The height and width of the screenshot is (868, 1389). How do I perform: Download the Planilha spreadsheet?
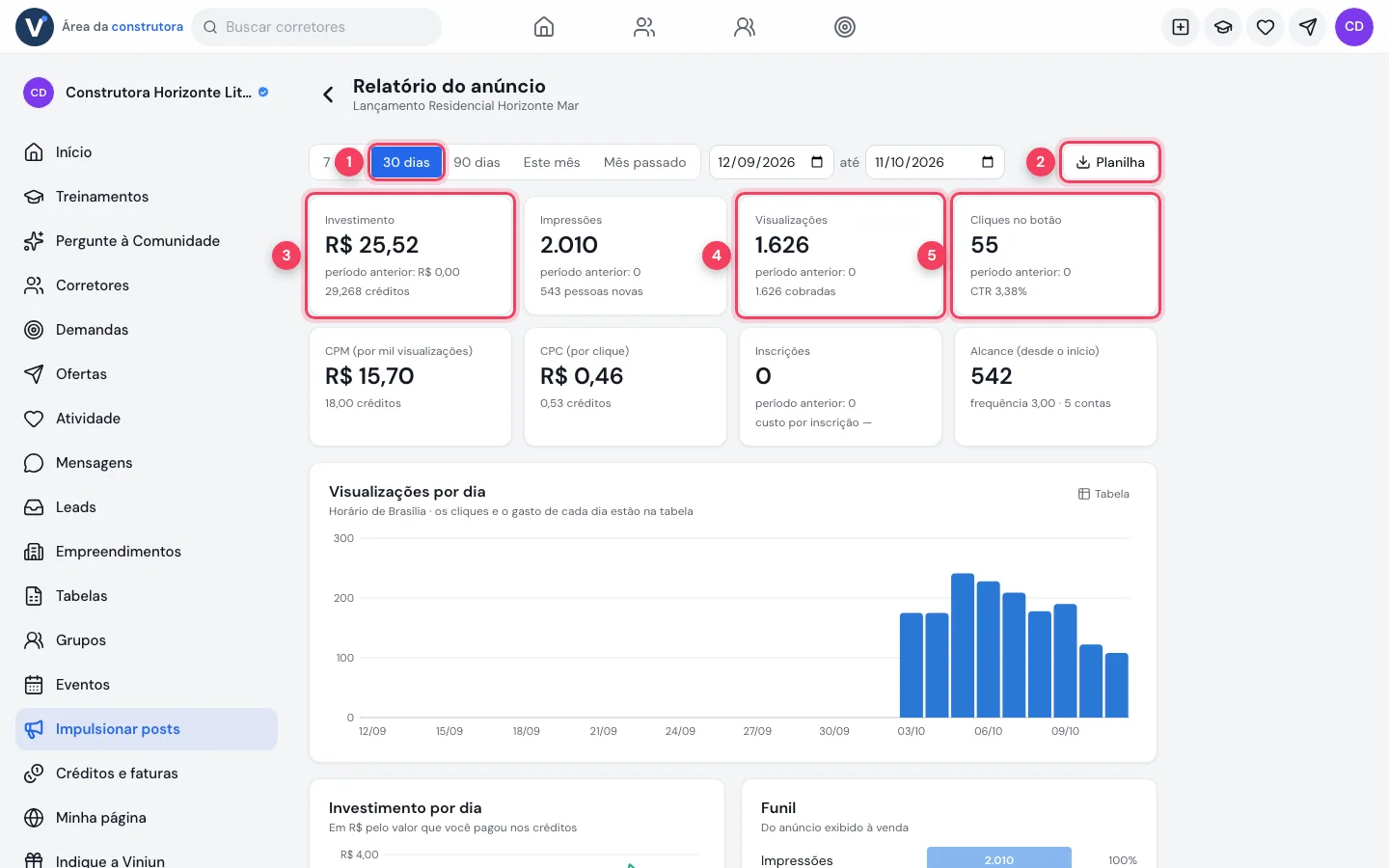click(1110, 162)
